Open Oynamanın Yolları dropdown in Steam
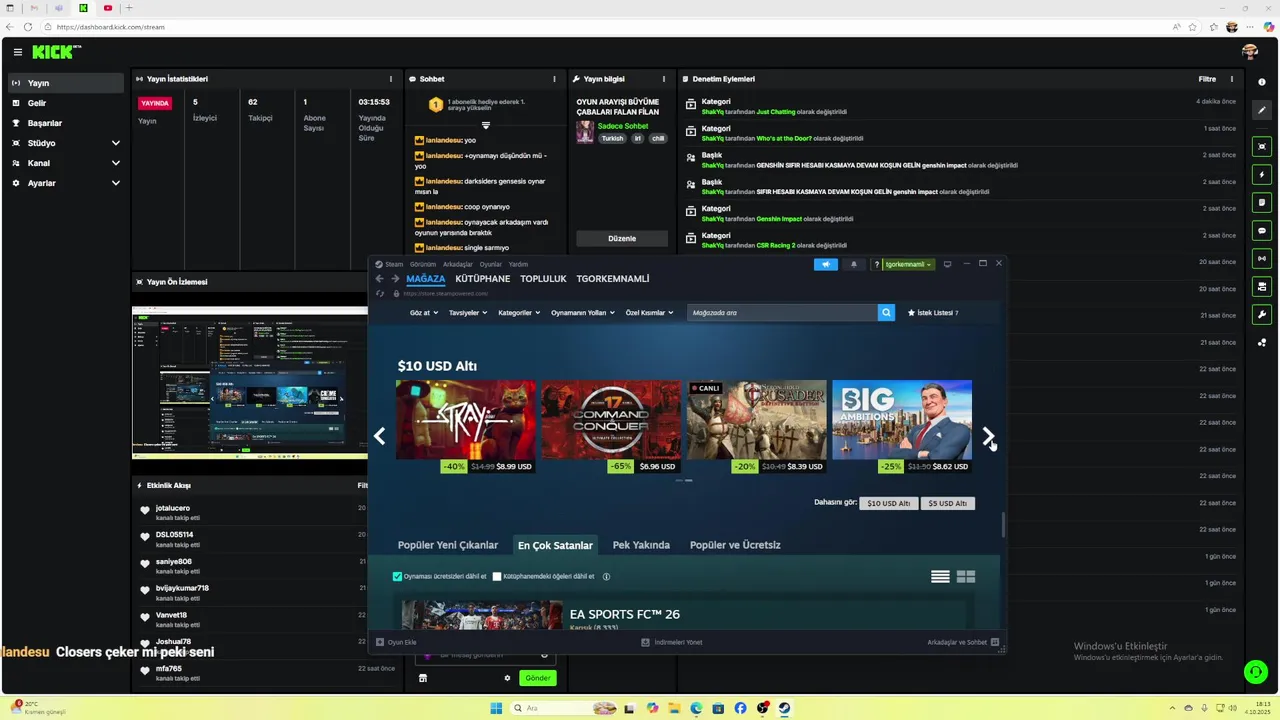The height and width of the screenshot is (720, 1280). point(583,313)
